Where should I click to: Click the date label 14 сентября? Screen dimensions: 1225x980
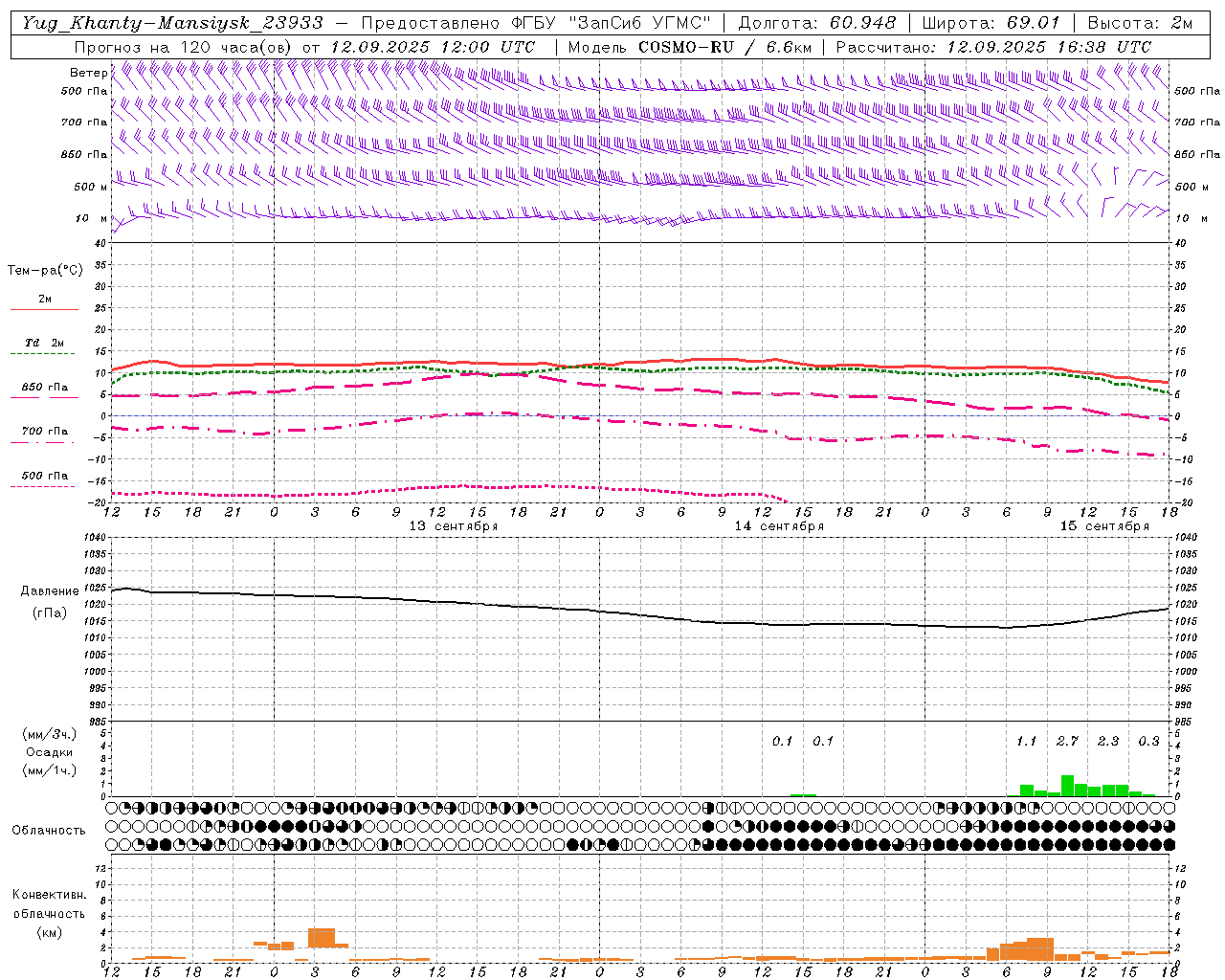coord(779,526)
